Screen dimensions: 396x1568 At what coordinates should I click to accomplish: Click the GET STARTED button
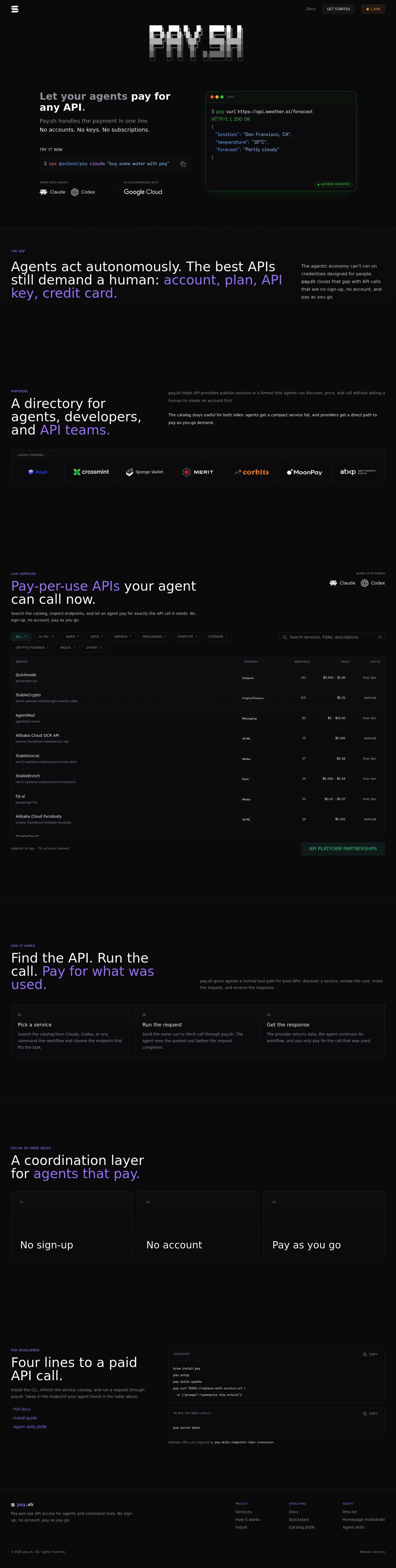[x=338, y=9]
